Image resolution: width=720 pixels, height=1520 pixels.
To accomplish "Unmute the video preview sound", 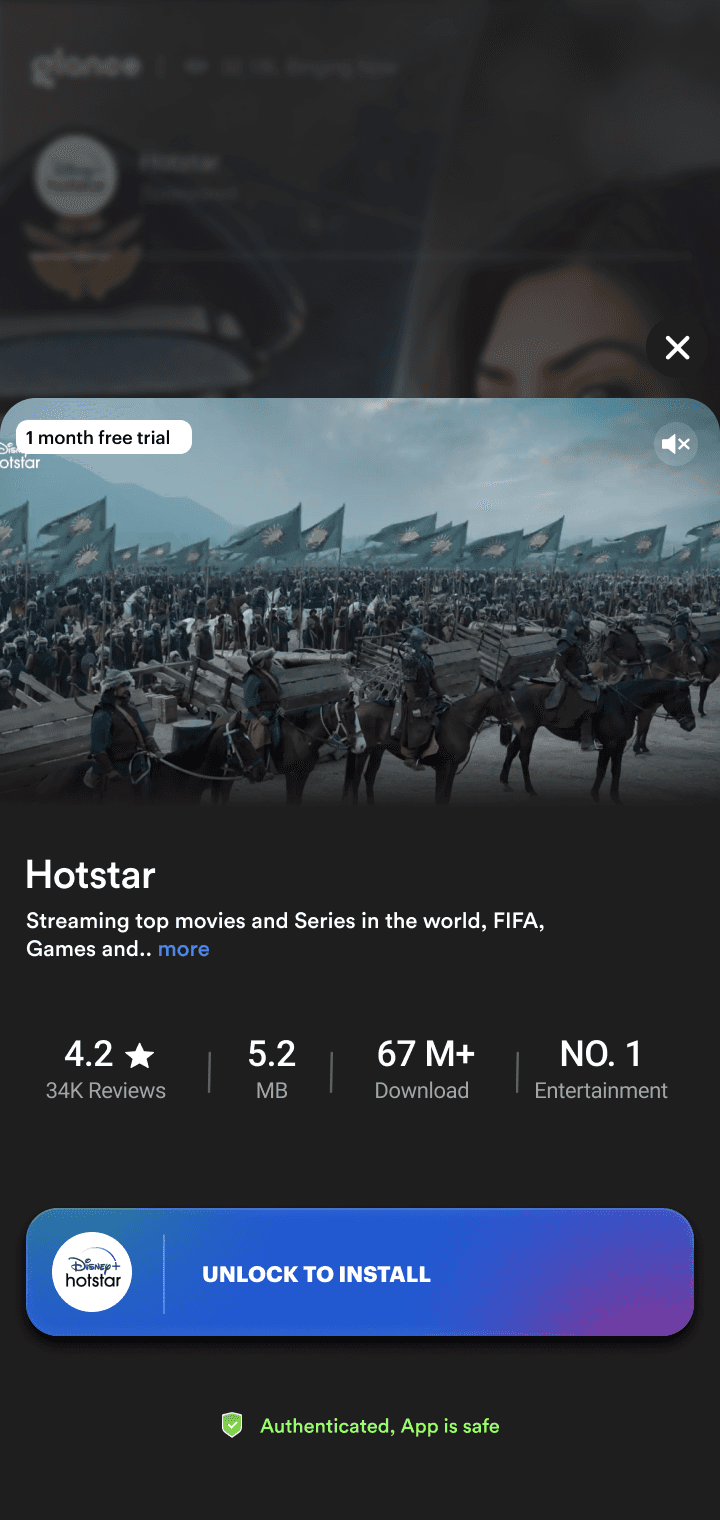I will coord(676,444).
